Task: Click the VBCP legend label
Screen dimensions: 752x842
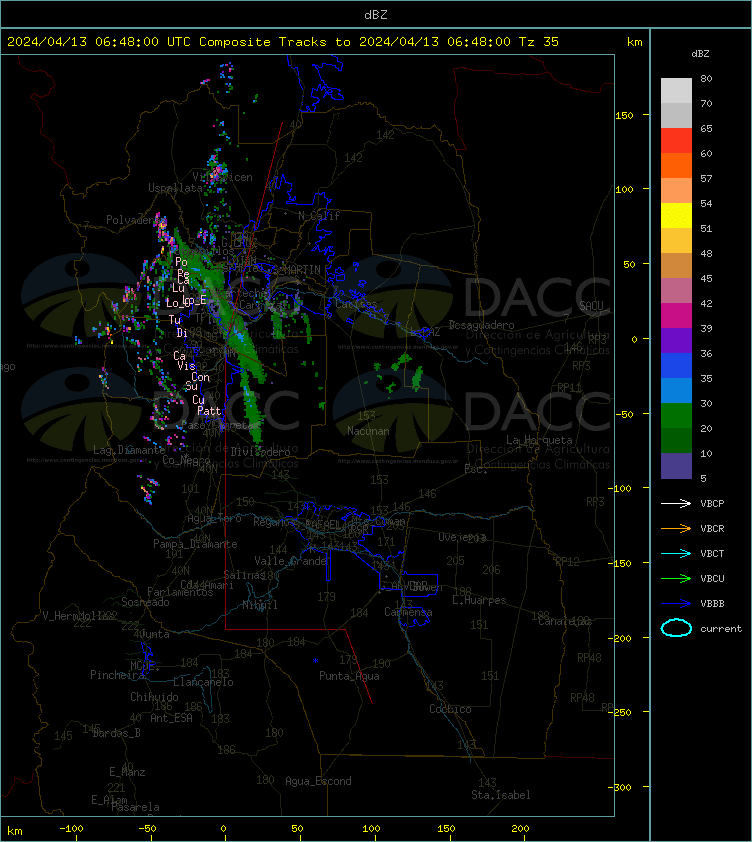Action: [712, 504]
